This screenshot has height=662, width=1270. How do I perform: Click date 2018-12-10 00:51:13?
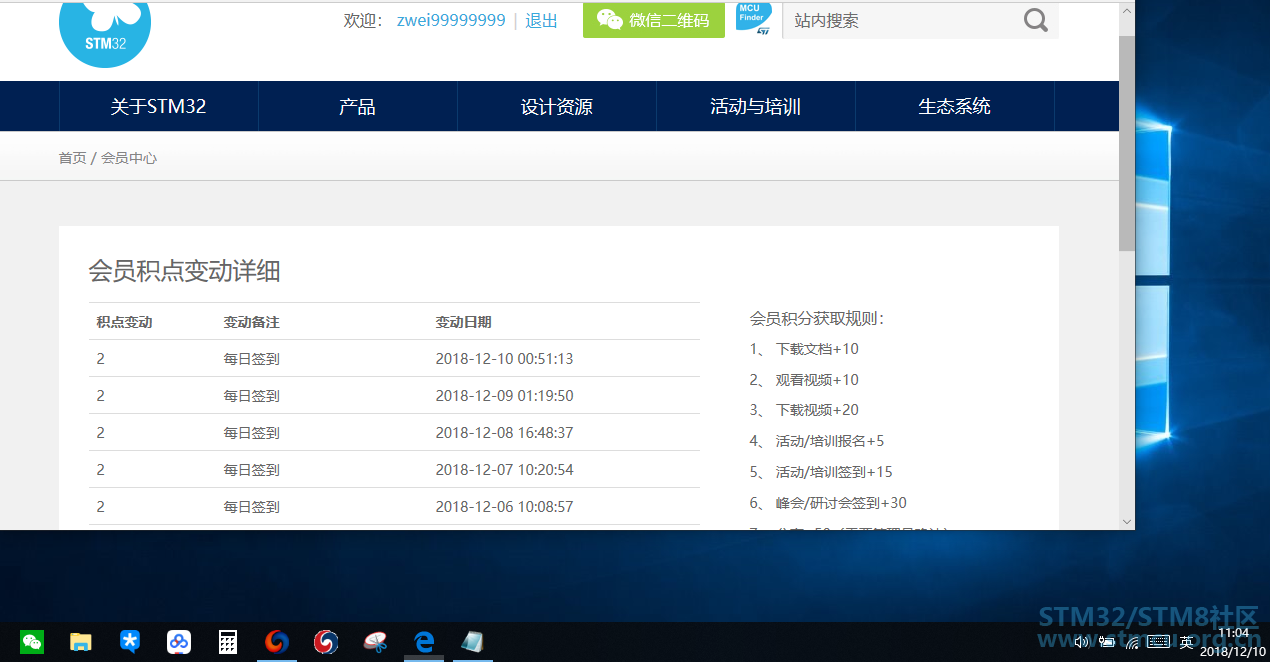point(504,359)
